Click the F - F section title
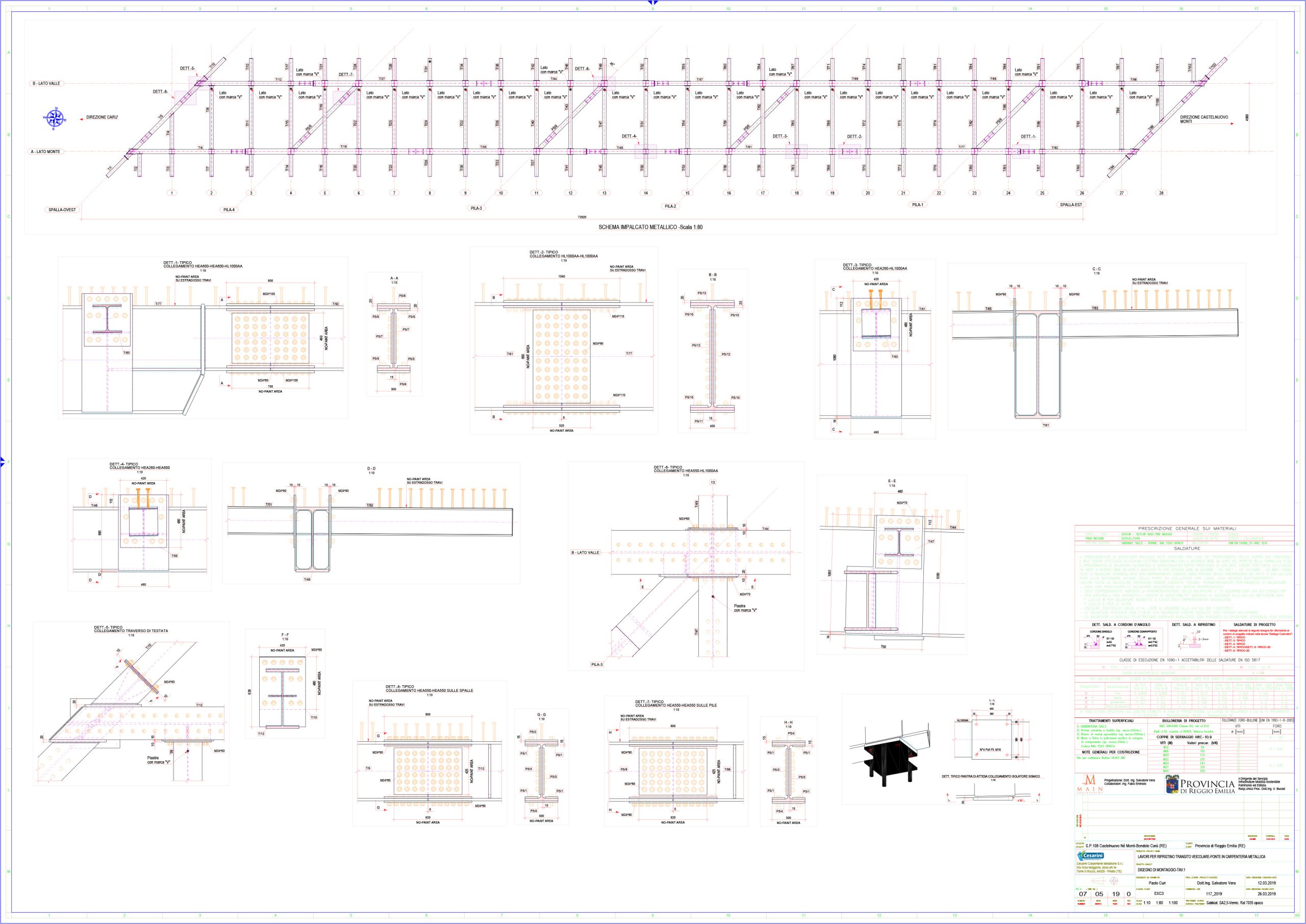This screenshot has height=924, width=1306. [x=285, y=634]
